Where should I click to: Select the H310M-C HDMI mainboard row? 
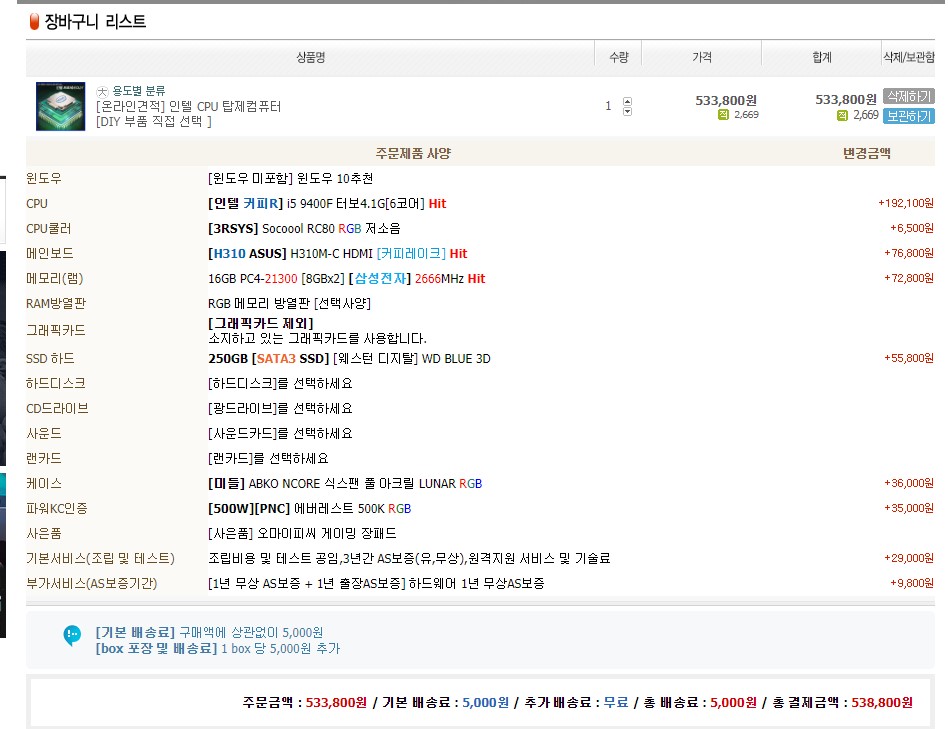(480, 253)
